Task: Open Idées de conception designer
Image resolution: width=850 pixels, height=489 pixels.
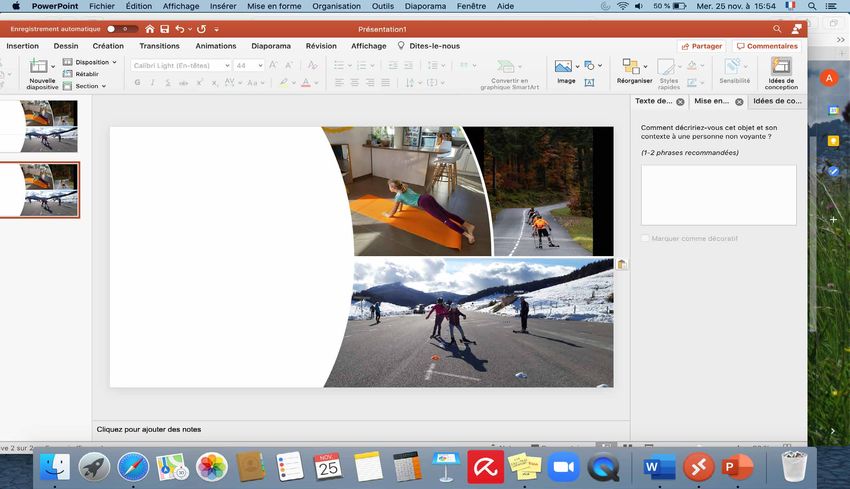Action: 781,67
